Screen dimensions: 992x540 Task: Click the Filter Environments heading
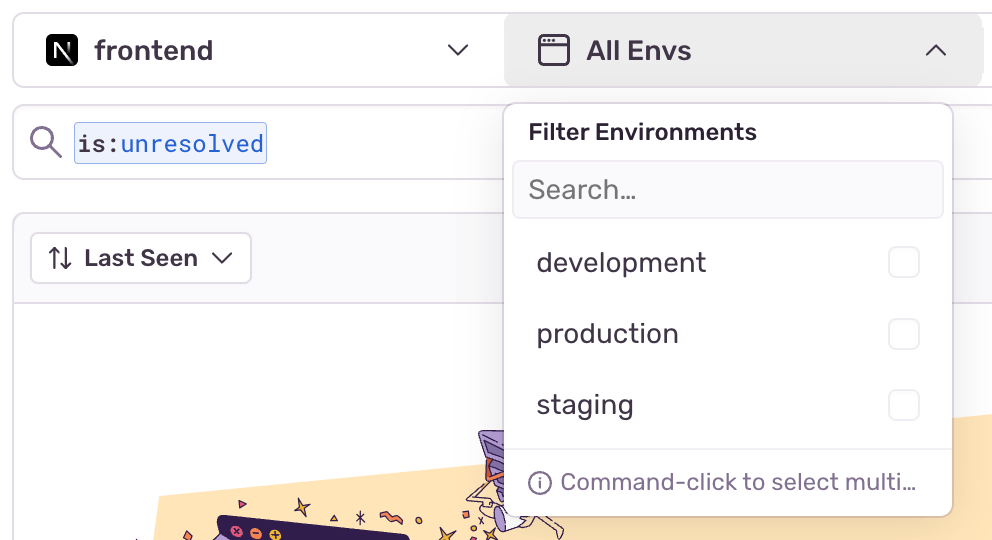(642, 132)
